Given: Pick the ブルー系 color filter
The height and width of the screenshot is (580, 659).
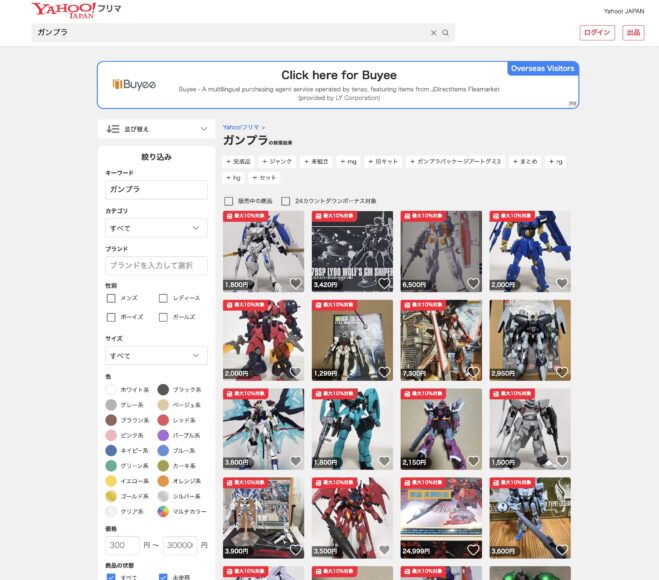Looking at the screenshot, I should click(163, 451).
